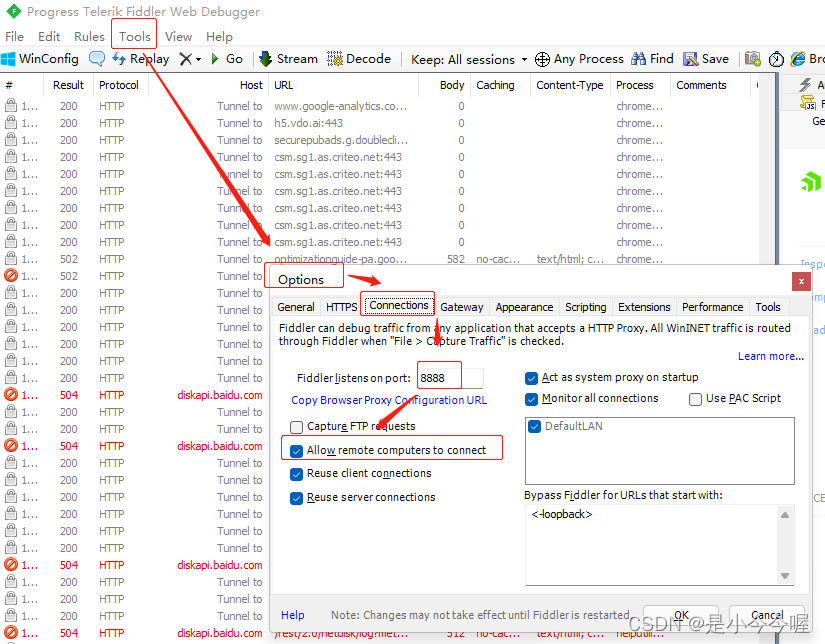This screenshot has width=825, height=644.
Task: Switch to Appearance tab
Action: pyautogui.click(x=524, y=307)
